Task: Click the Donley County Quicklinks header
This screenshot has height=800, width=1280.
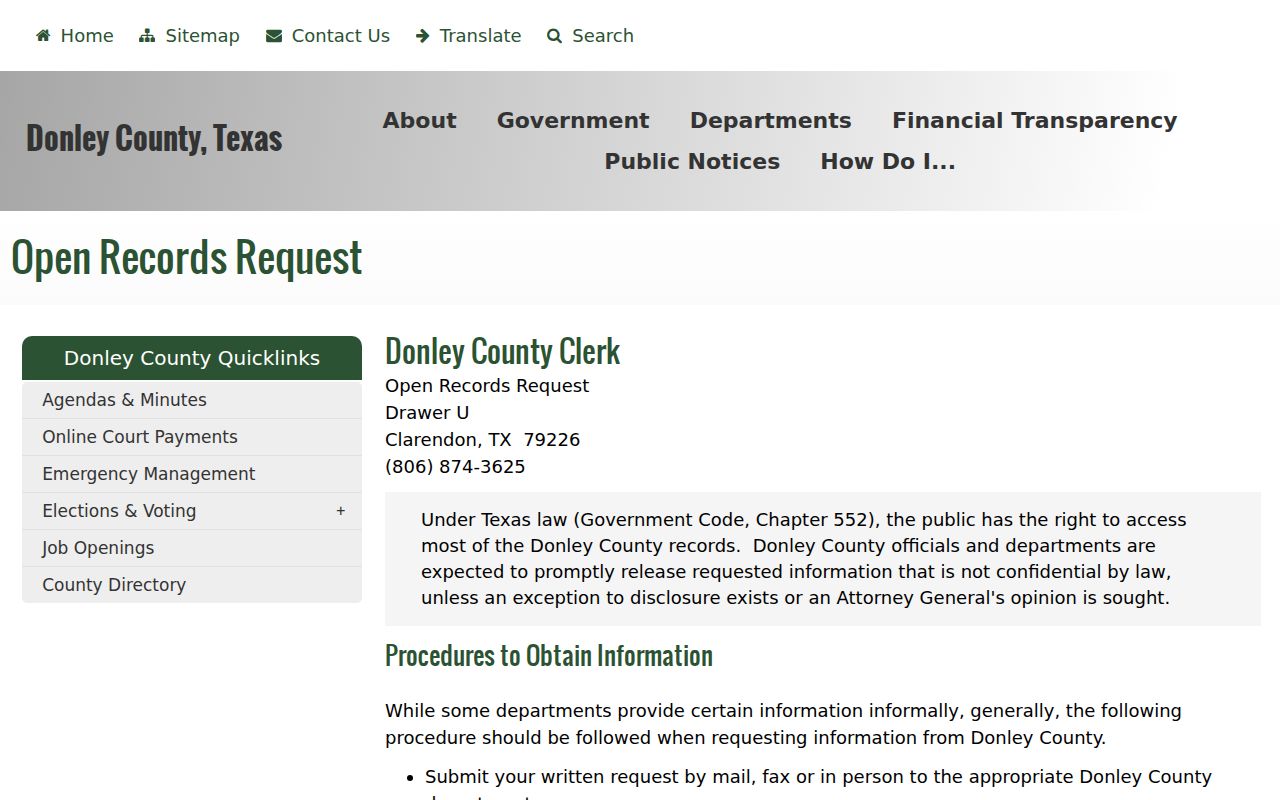Action: [192, 358]
